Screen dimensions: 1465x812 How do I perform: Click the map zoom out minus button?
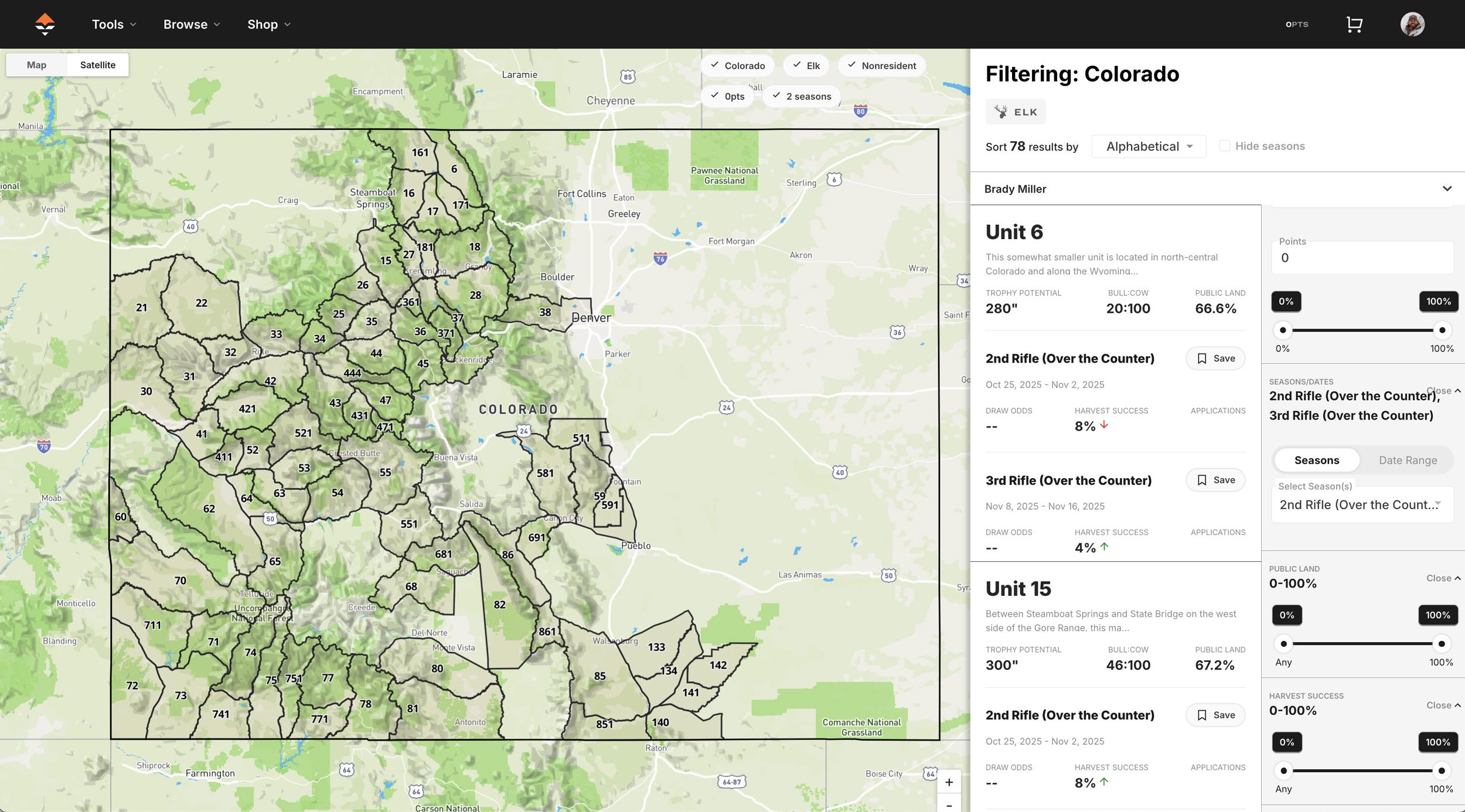coord(949,805)
